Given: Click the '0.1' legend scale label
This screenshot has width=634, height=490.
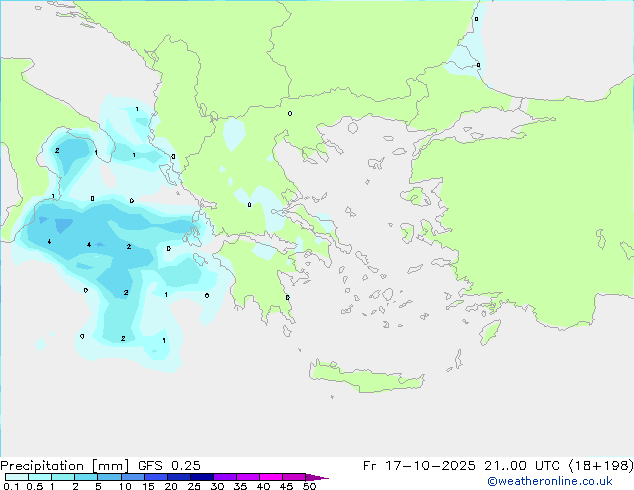Looking at the screenshot, I should pyautogui.click(x=11, y=486).
